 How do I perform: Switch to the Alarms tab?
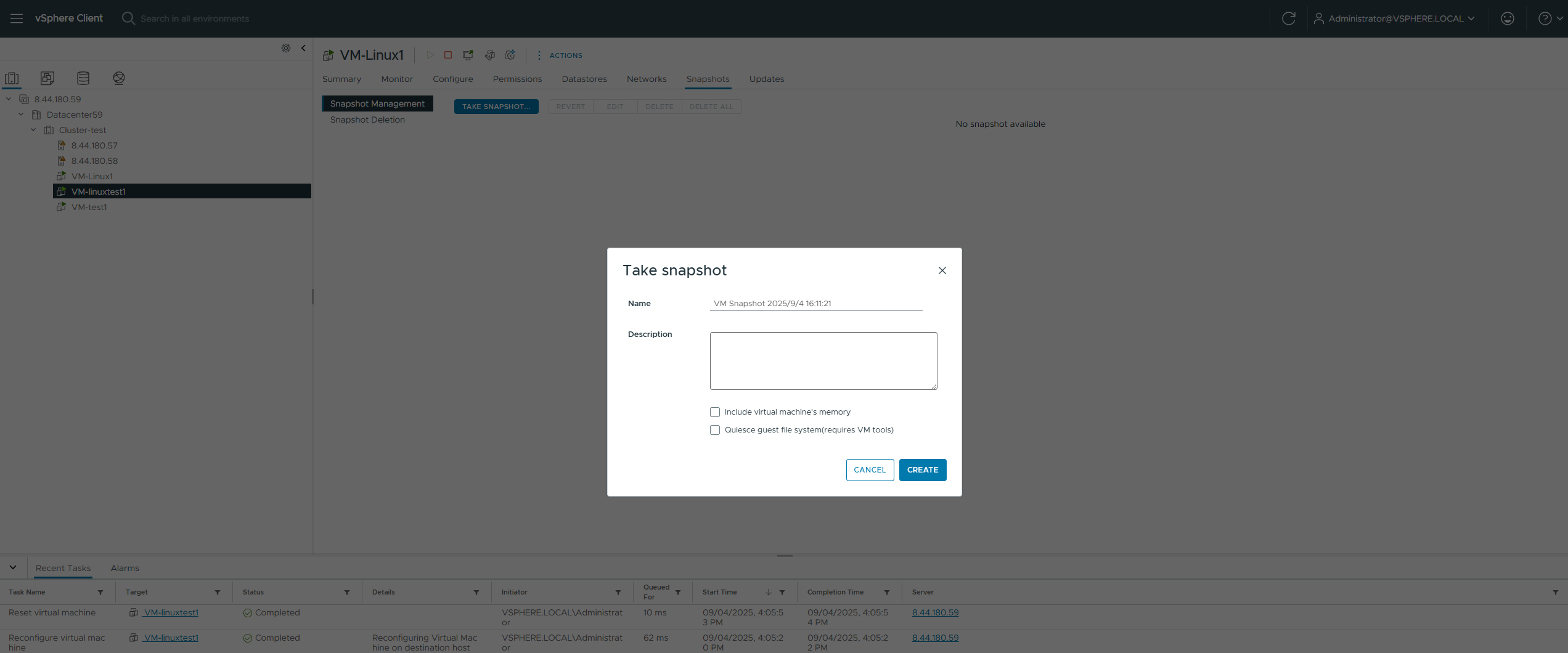[125, 568]
